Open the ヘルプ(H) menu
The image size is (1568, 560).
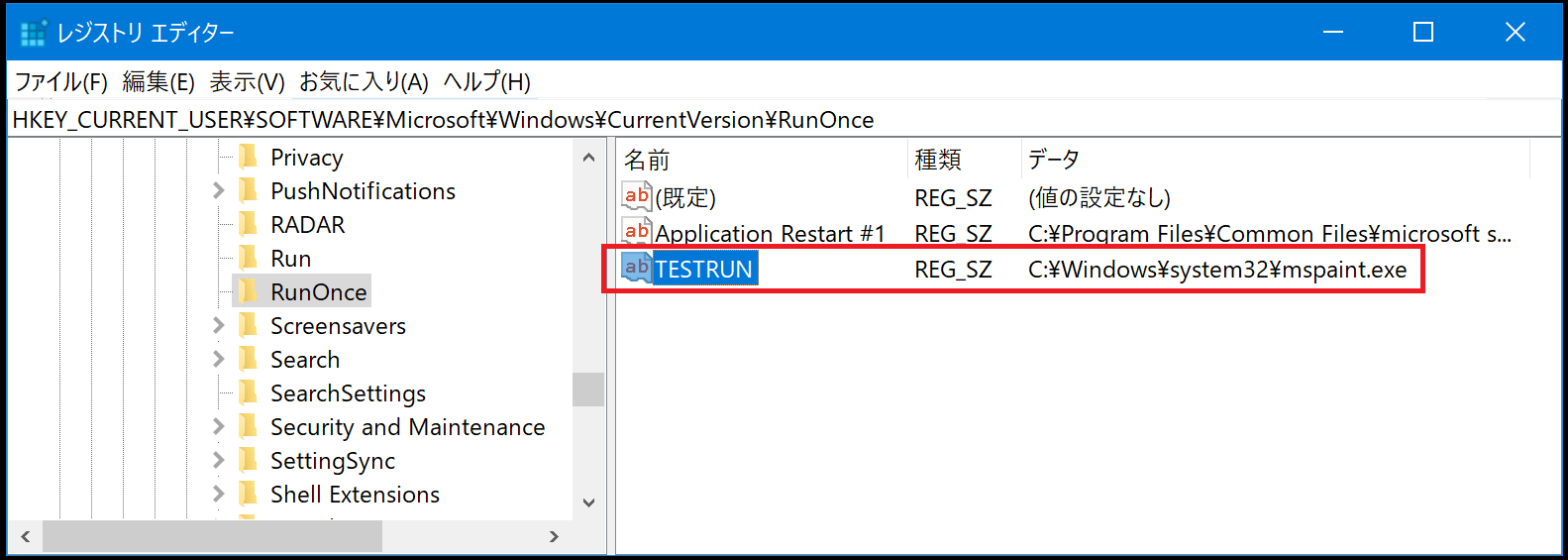click(486, 81)
